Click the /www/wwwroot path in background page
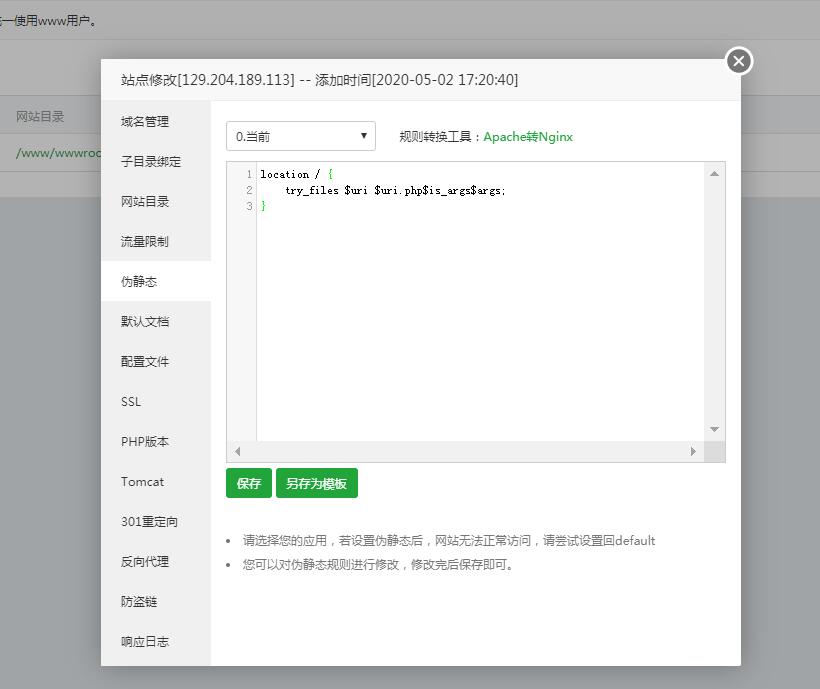Image resolution: width=820 pixels, height=689 pixels. coord(58,153)
